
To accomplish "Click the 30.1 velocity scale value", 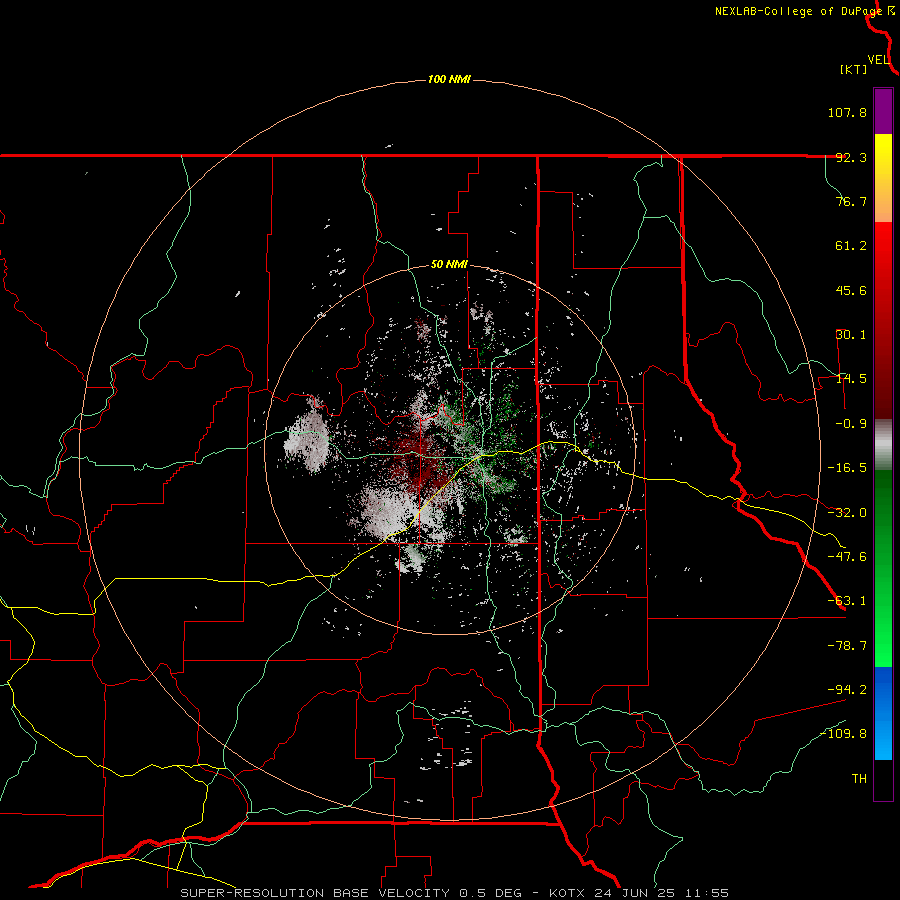I will click(x=851, y=335).
